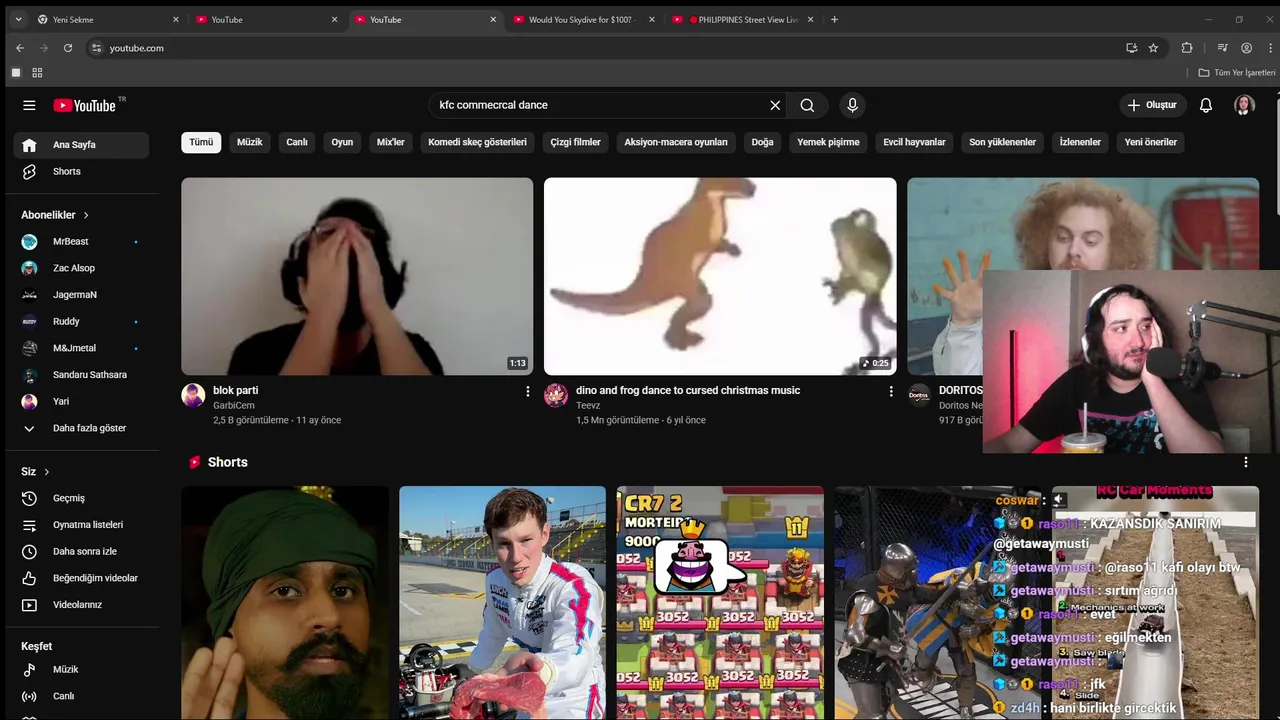Select the Oyun filter chip

(x=342, y=142)
